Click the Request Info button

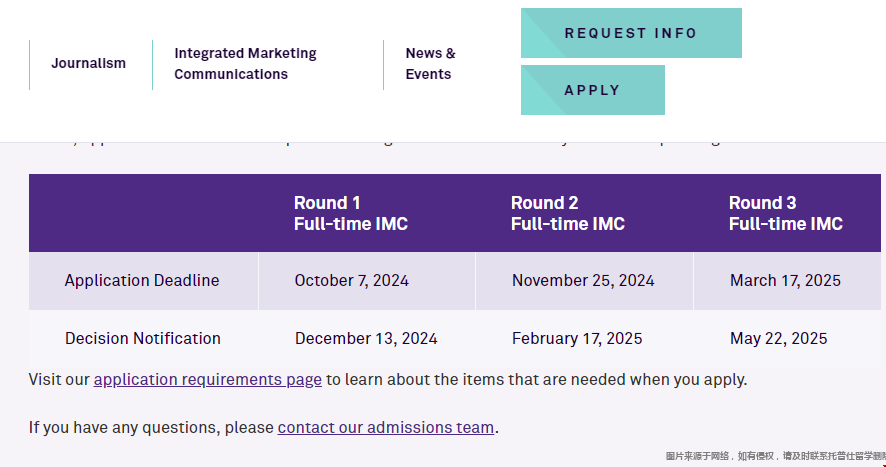point(631,33)
